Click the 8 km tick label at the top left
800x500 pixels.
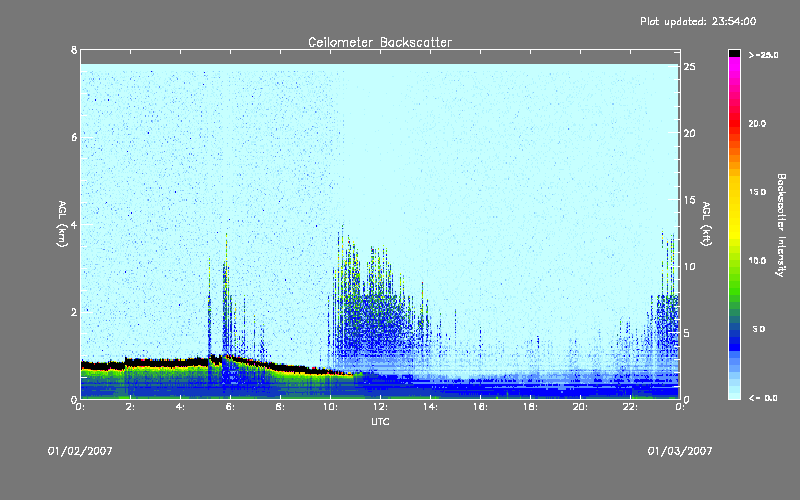pyautogui.click(x=73, y=50)
